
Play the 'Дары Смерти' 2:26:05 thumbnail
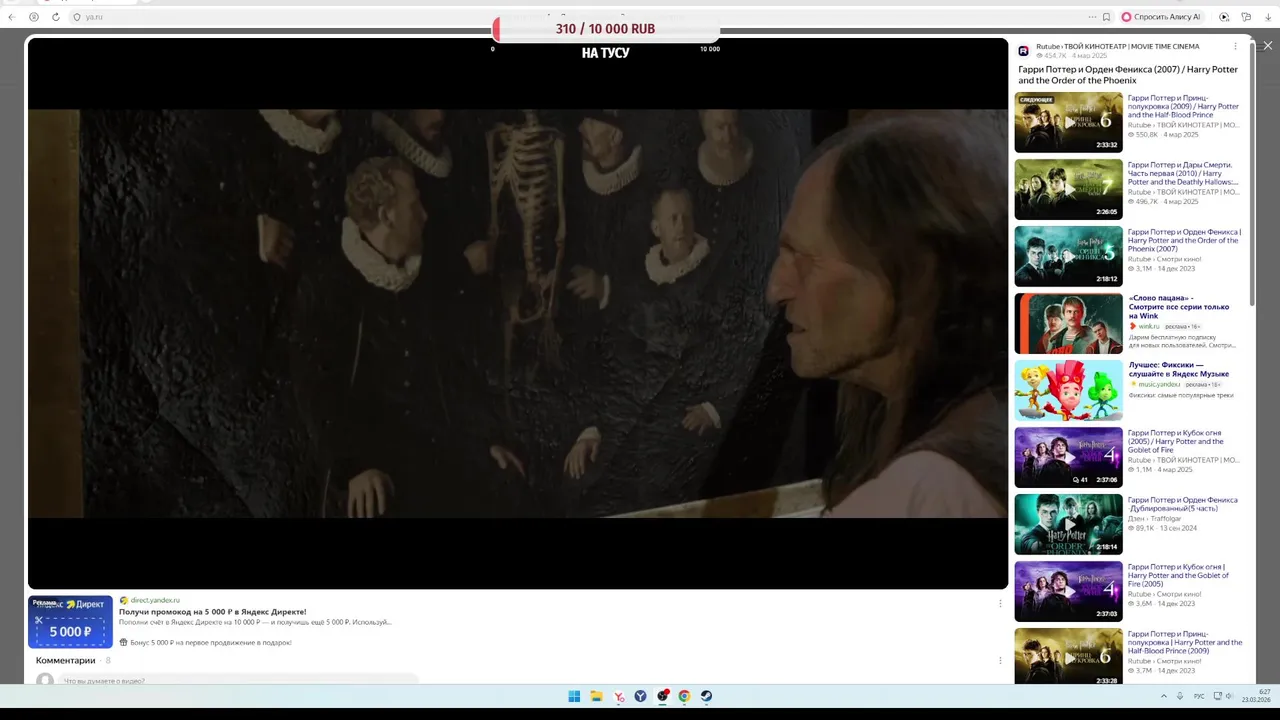(x=1068, y=190)
